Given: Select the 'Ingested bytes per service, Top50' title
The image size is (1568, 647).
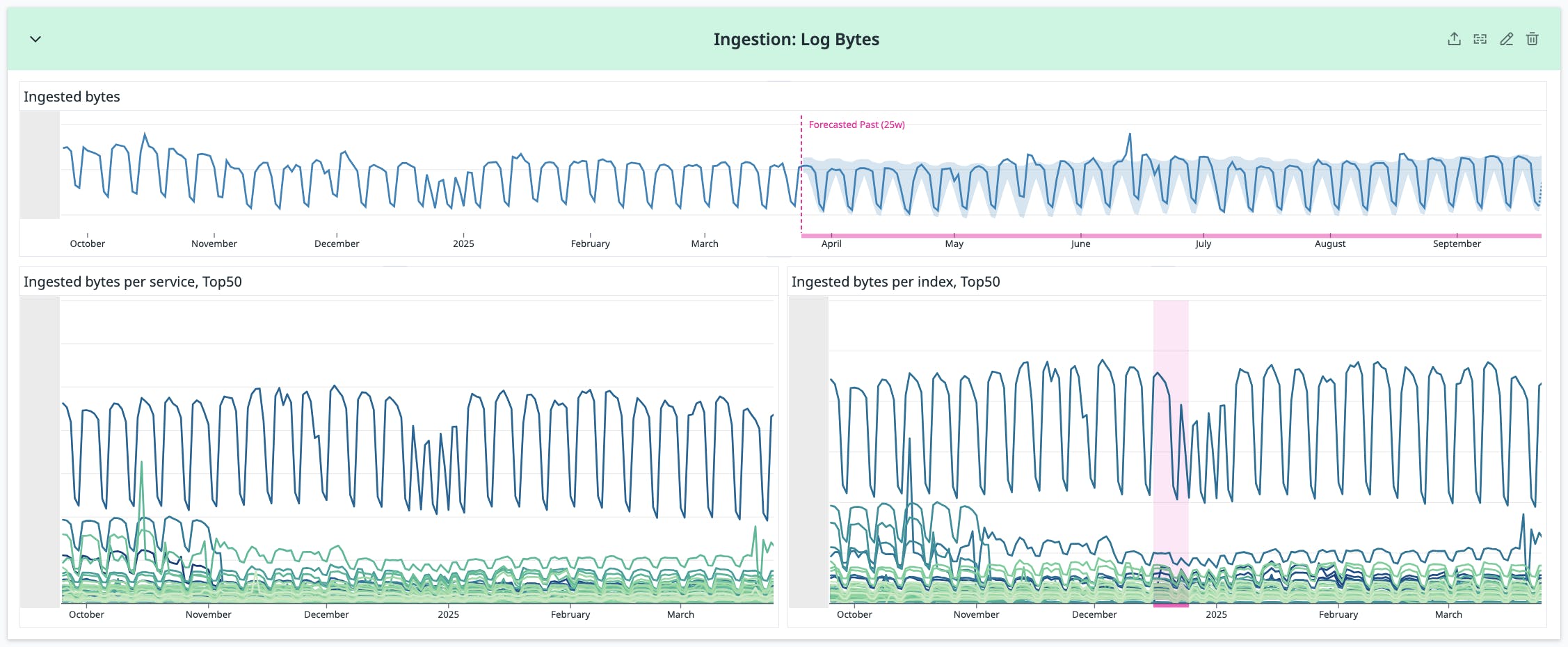Looking at the screenshot, I should tap(132, 282).
